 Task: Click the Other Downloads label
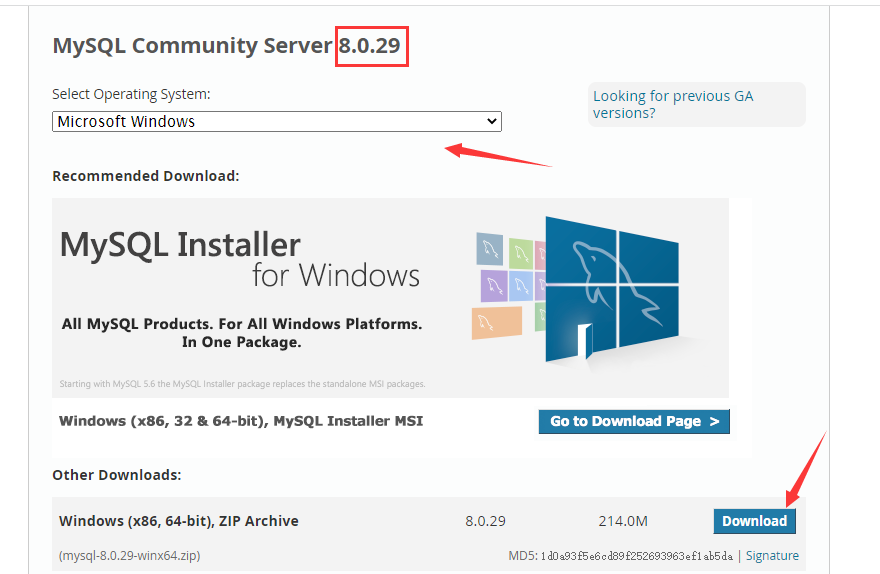click(117, 475)
